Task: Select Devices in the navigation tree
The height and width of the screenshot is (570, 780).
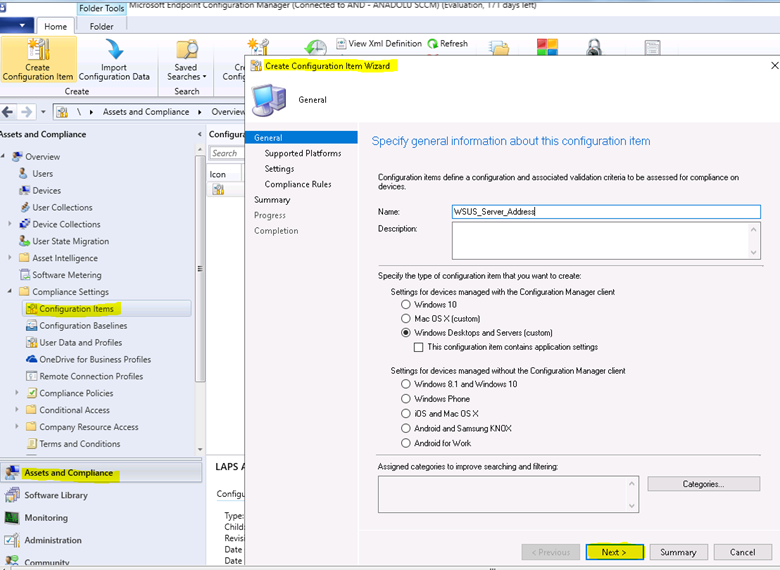Action: [46, 190]
